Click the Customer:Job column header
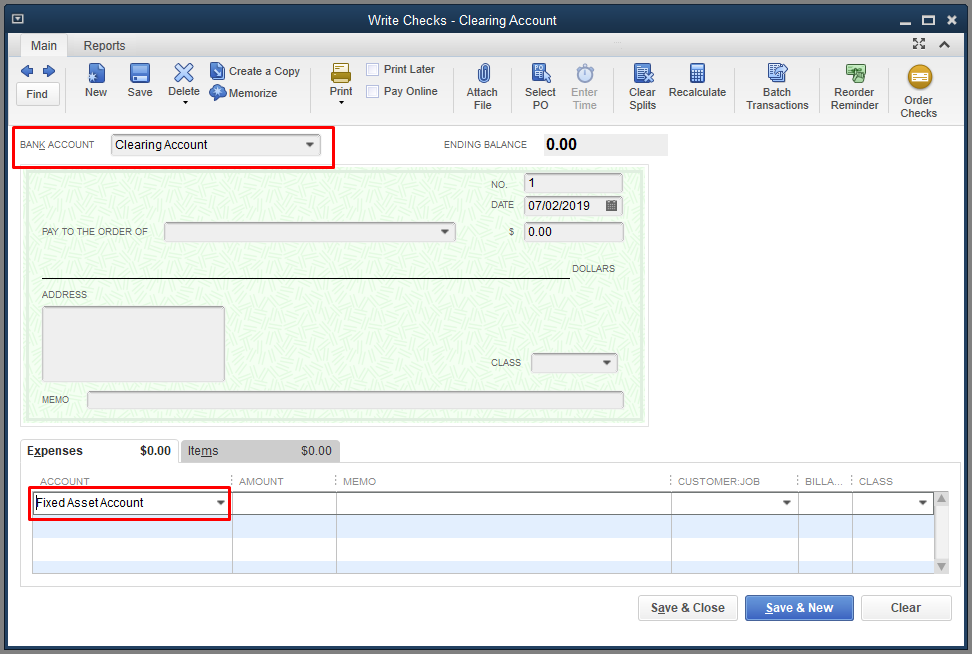 [x=719, y=482]
